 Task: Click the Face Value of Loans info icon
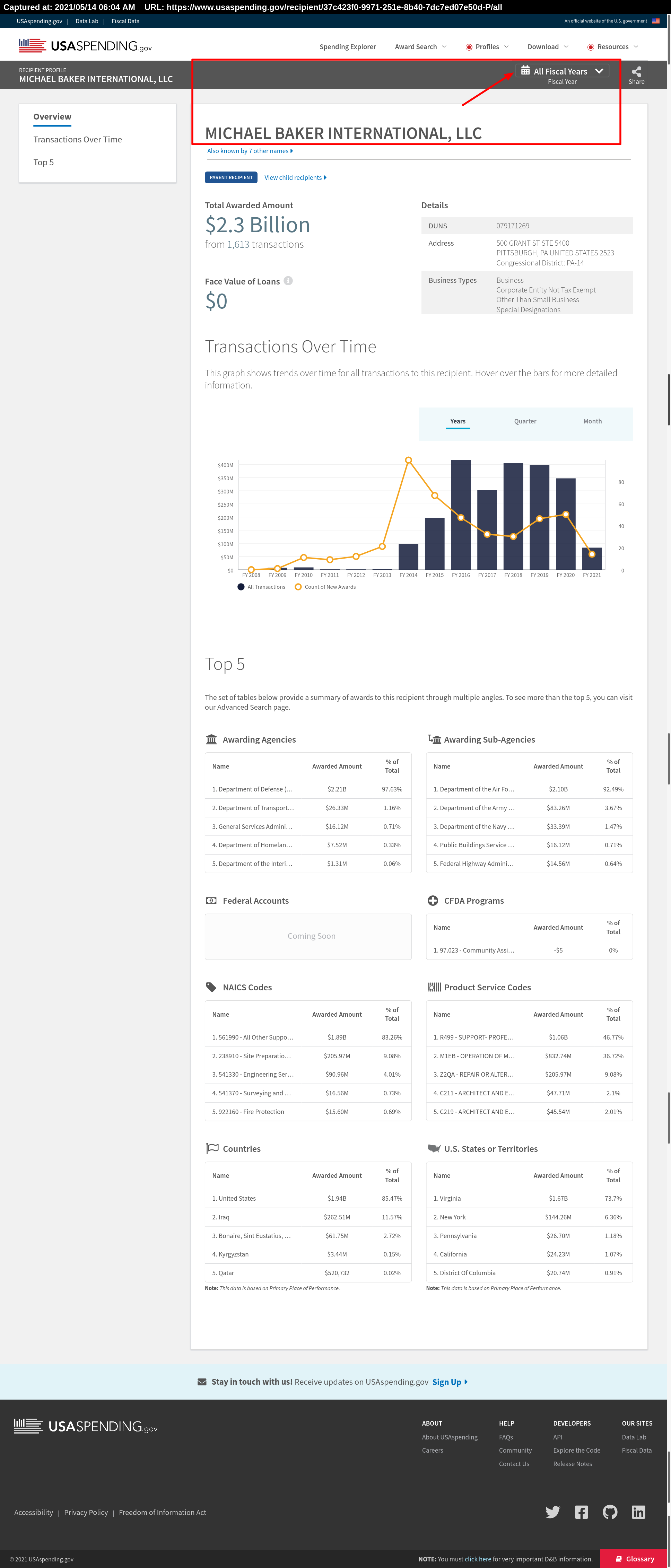click(288, 281)
